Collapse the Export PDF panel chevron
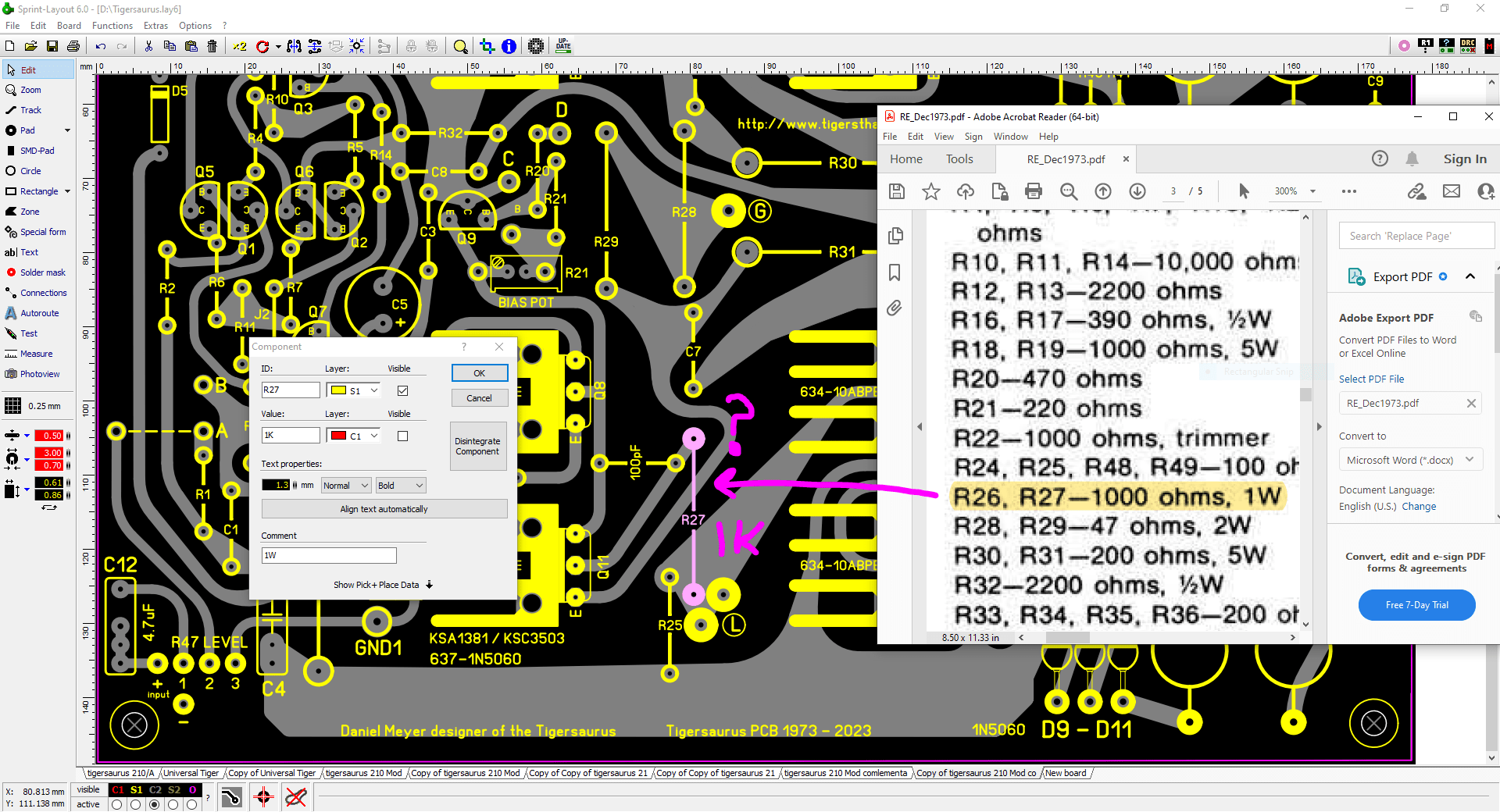The width and height of the screenshot is (1500, 812). tap(1470, 276)
